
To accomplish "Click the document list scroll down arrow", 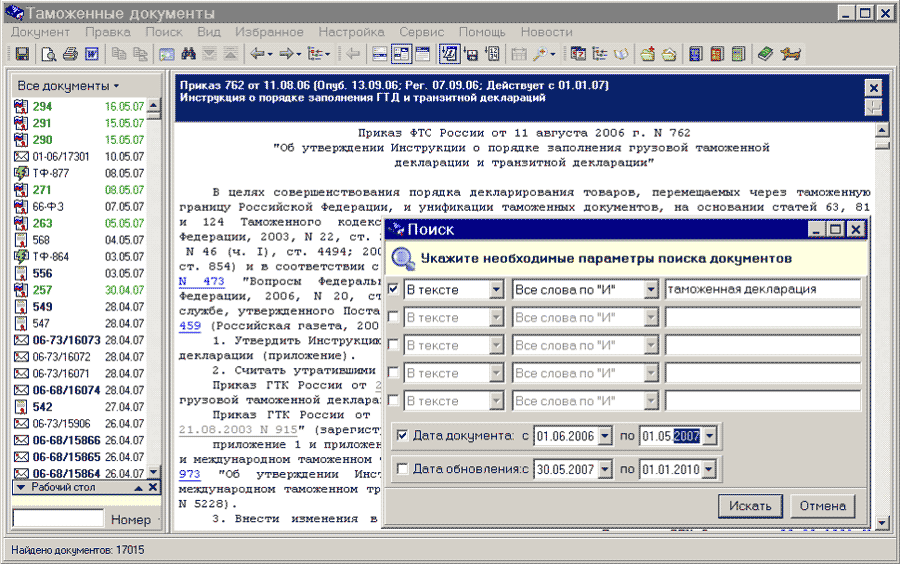I will [153, 472].
